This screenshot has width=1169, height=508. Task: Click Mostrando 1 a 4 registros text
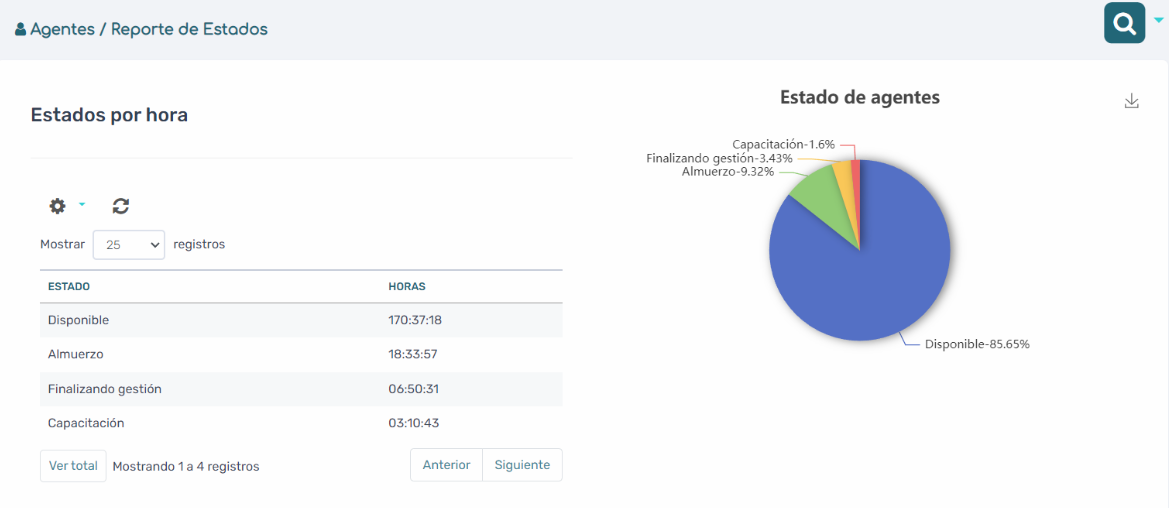[x=186, y=466]
